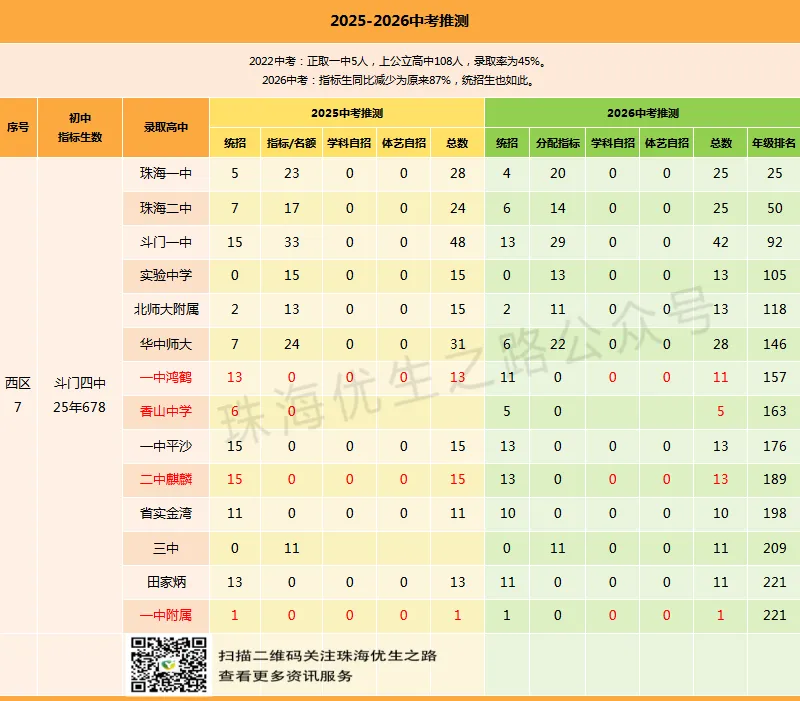Click ranking value 92 in 斗门一中 row
Viewport: 800px width, 701px height.
[774, 242]
